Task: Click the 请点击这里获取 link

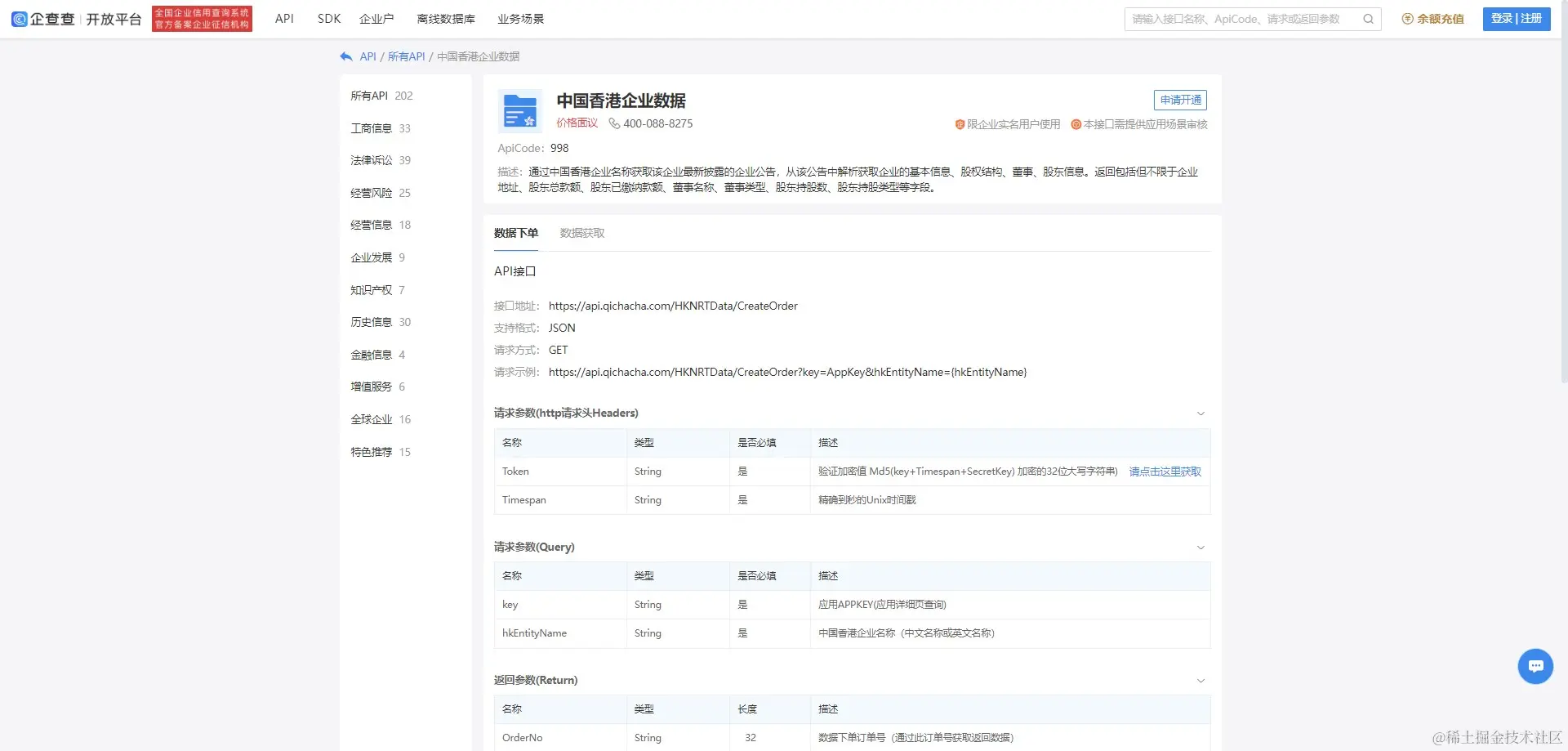Action: 1165,472
